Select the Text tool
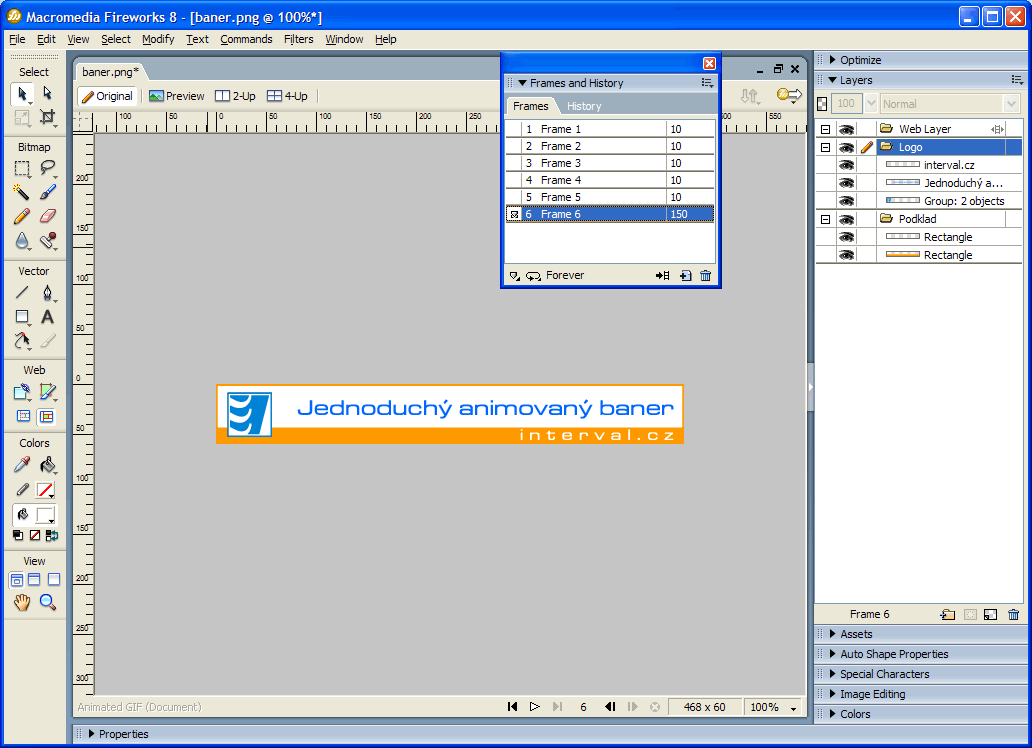Image resolution: width=1032 pixels, height=748 pixels. coord(47,317)
